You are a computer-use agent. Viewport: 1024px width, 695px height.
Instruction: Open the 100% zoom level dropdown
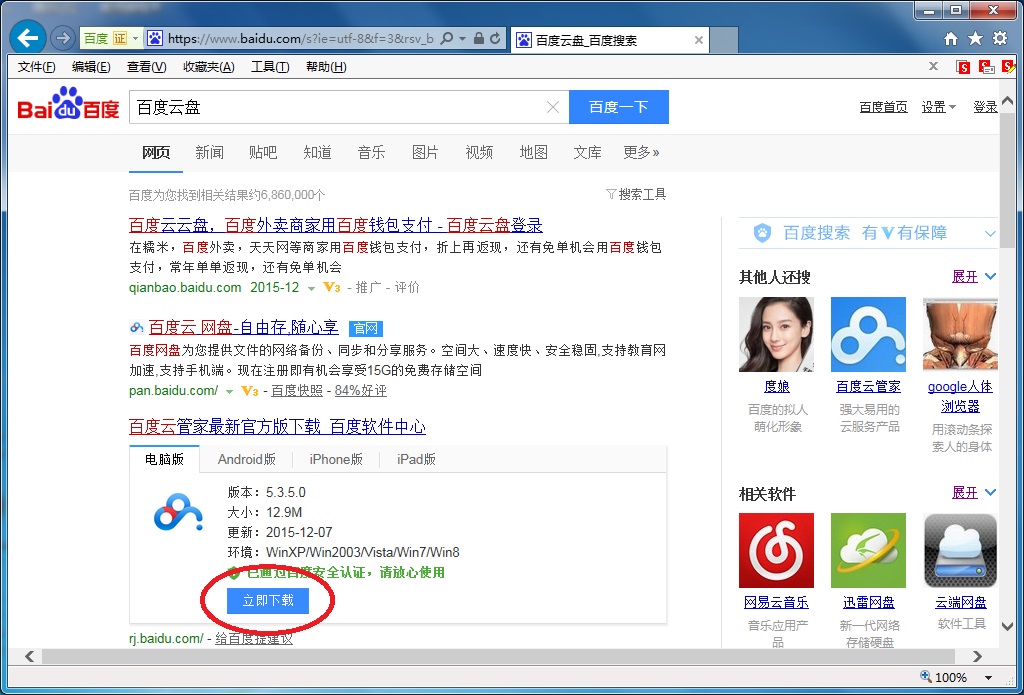988,677
